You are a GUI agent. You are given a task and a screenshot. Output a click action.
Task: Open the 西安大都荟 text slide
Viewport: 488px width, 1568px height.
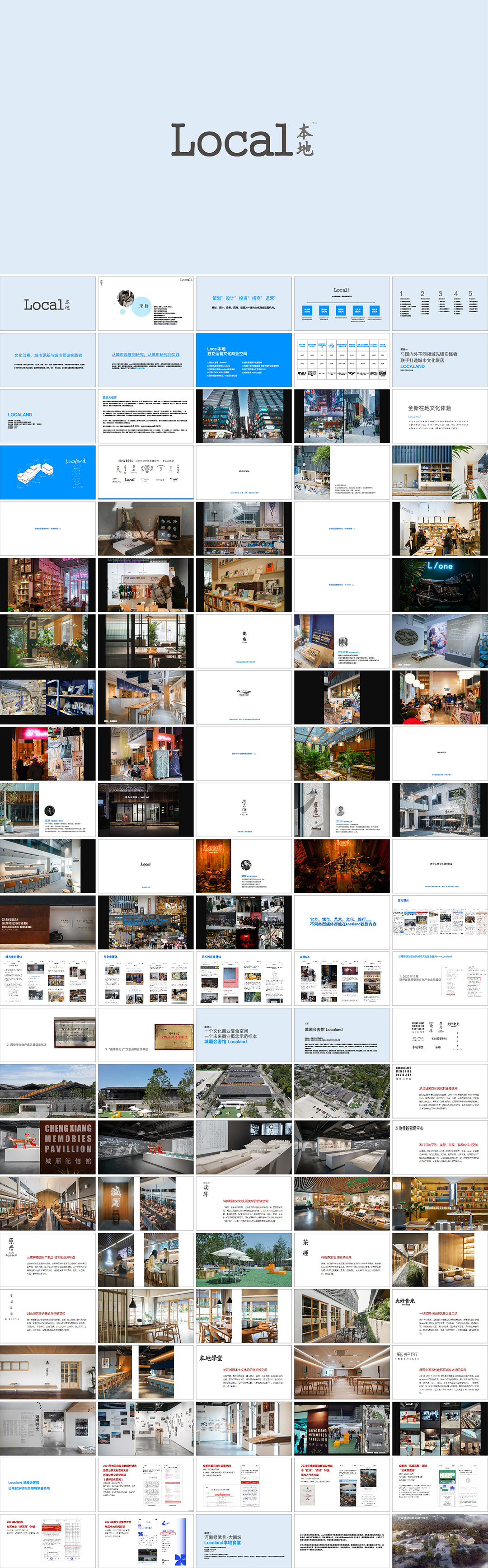point(146,416)
